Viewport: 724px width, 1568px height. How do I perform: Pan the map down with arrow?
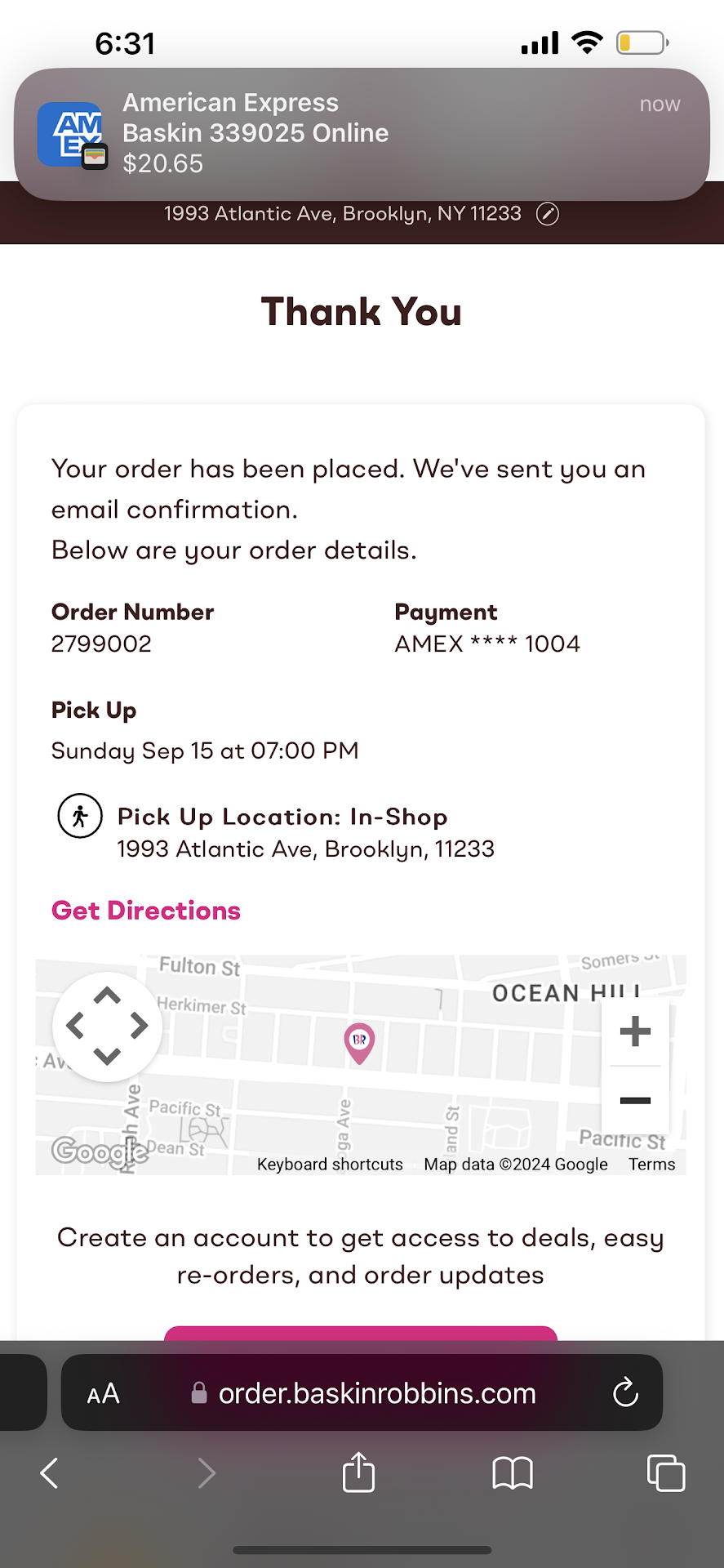tap(107, 1056)
